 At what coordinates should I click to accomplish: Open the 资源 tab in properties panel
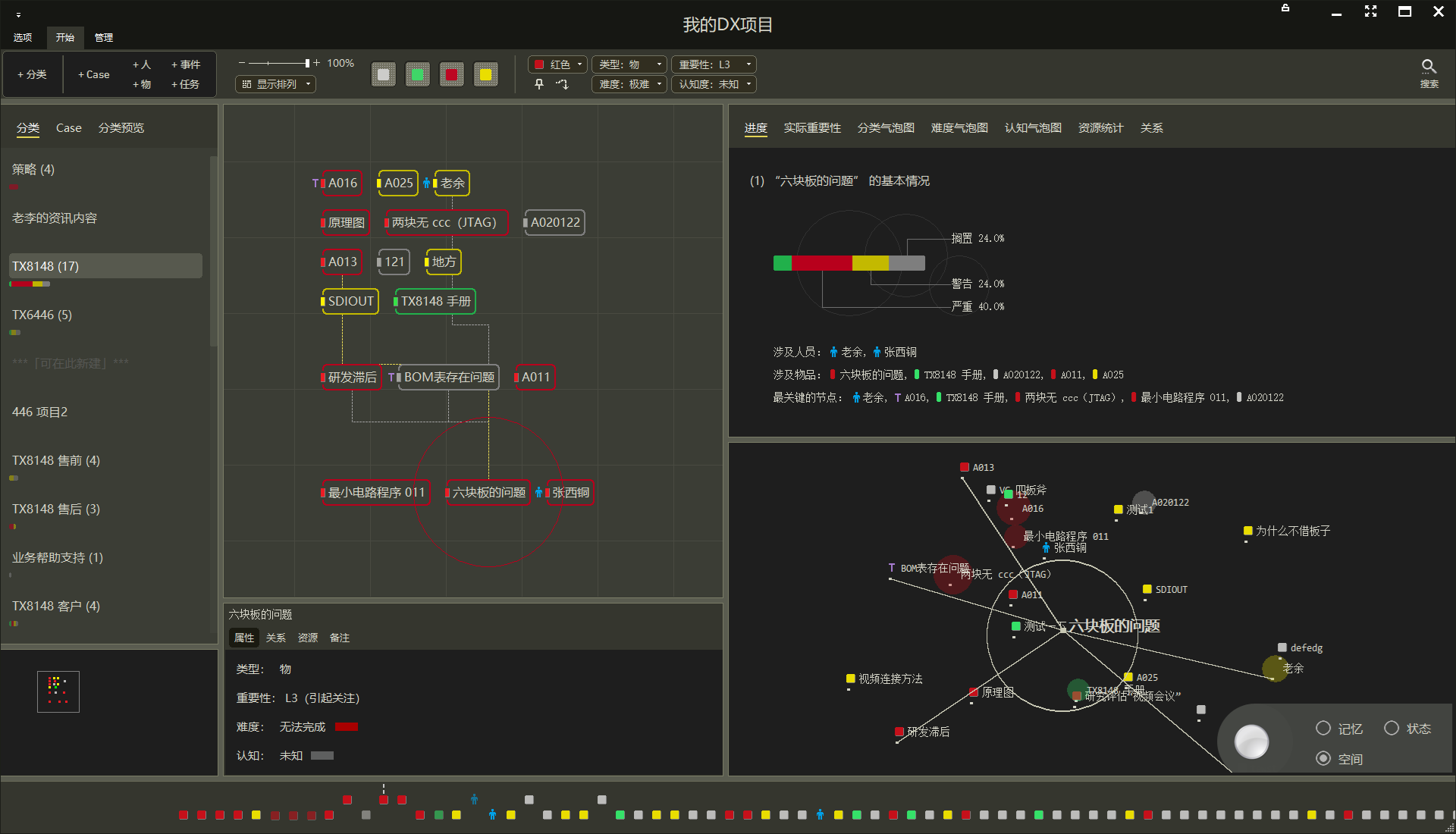coord(308,638)
